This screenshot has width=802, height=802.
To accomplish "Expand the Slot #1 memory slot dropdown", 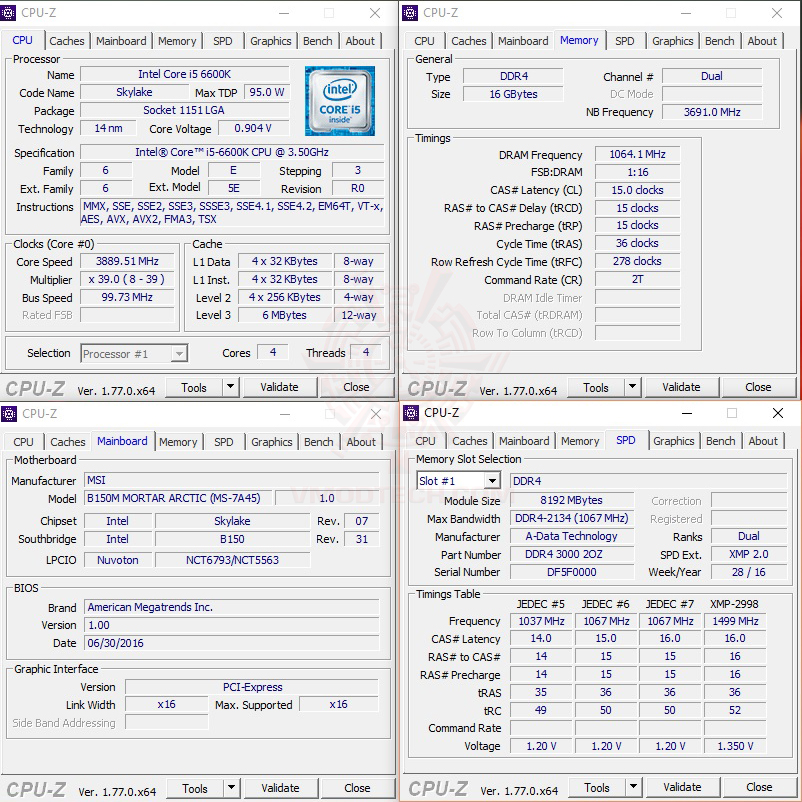I will [492, 481].
